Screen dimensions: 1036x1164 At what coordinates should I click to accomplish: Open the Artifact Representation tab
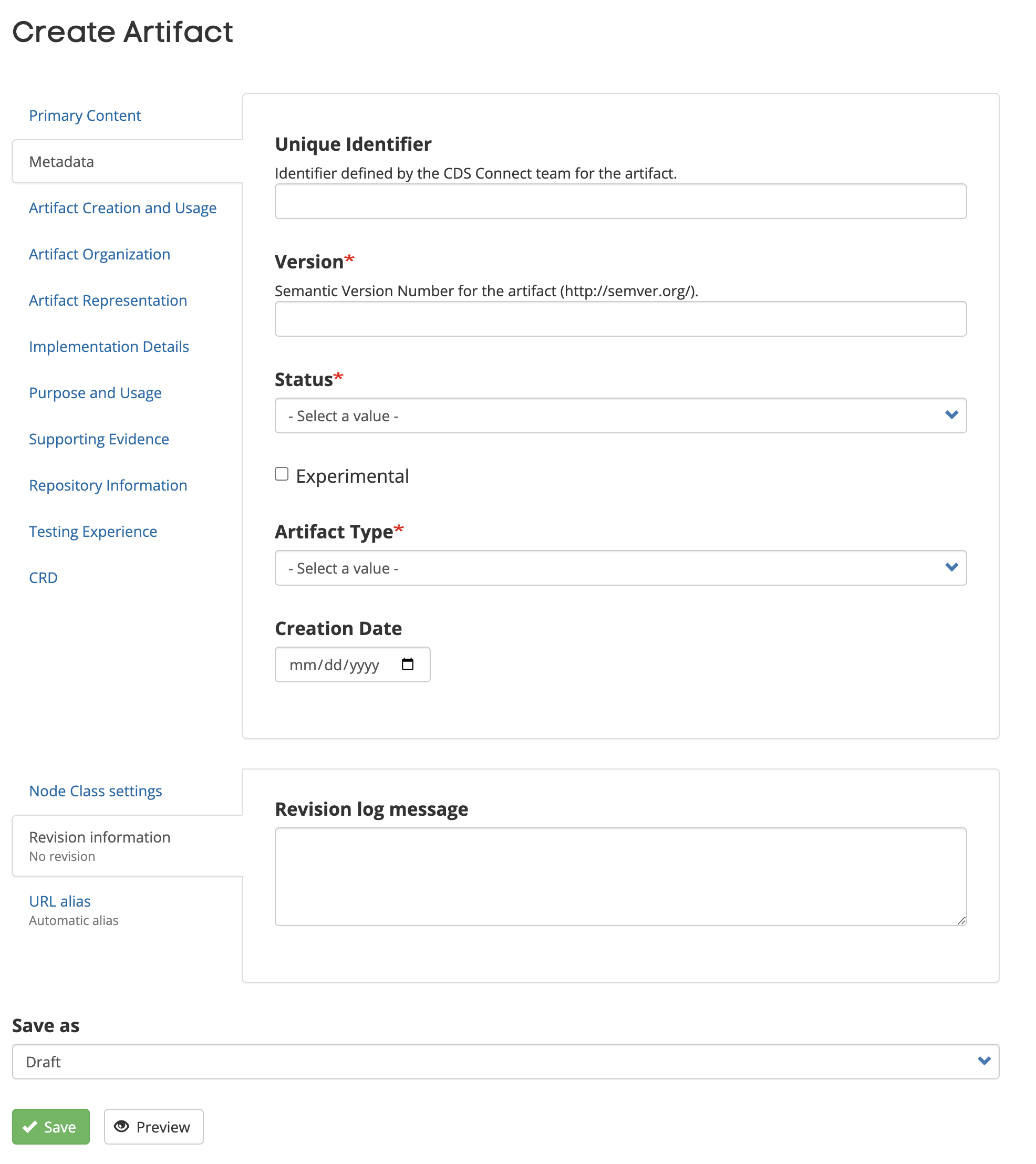108,300
